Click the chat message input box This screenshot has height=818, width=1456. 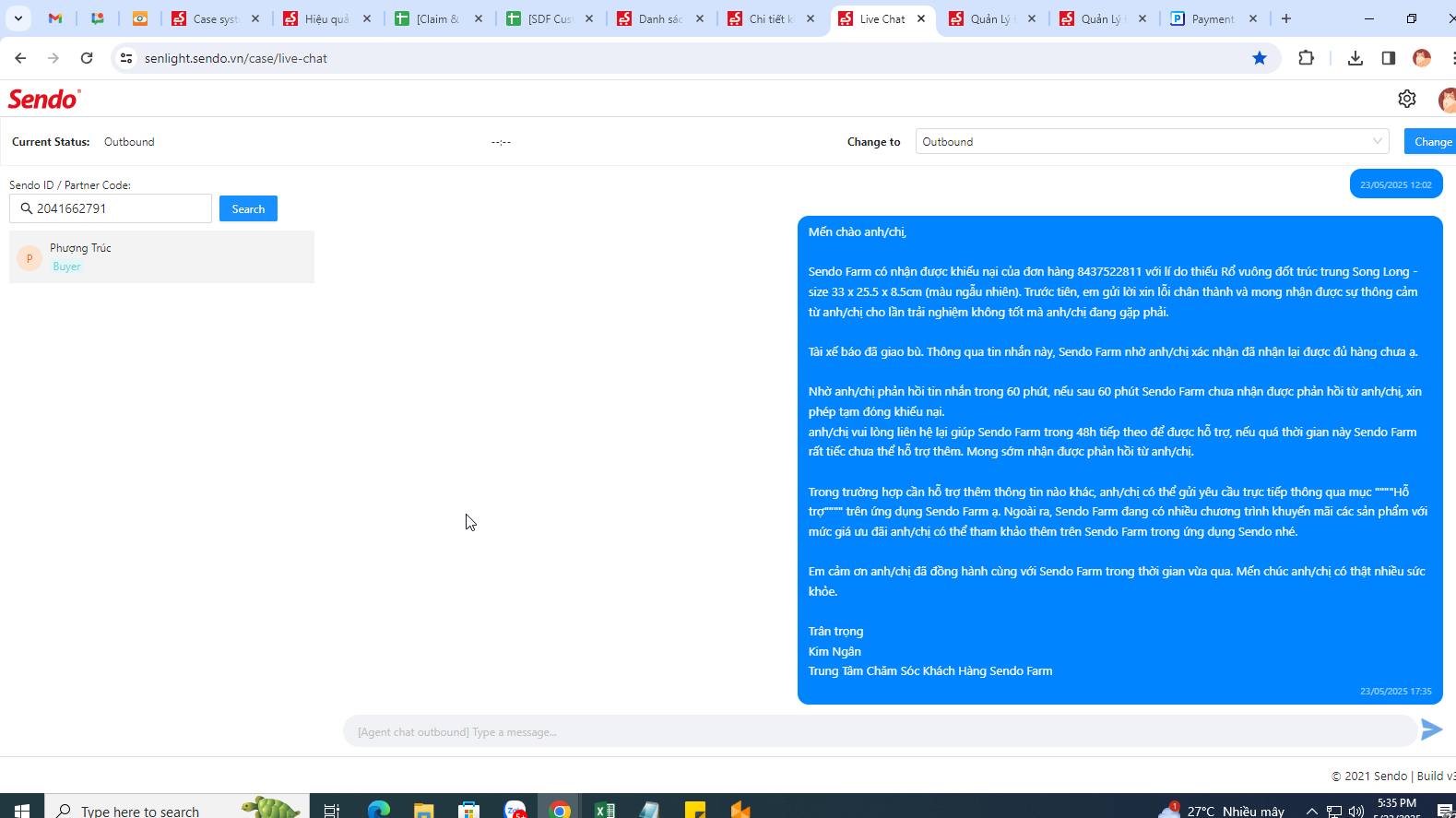880,731
